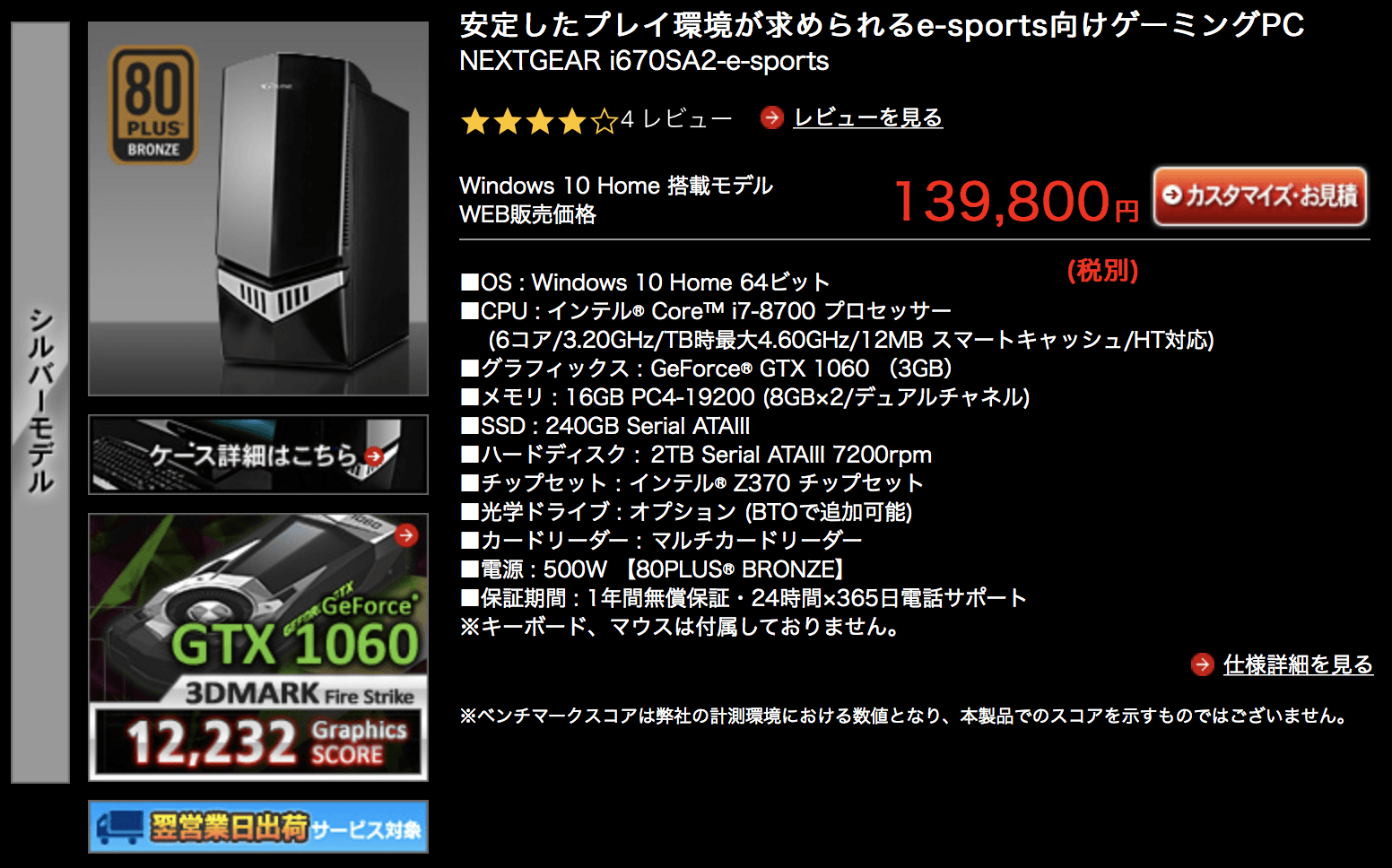This screenshot has width=1392, height=868.
Task: Open the 仕様詳細を見る link
Action: (x=1298, y=664)
